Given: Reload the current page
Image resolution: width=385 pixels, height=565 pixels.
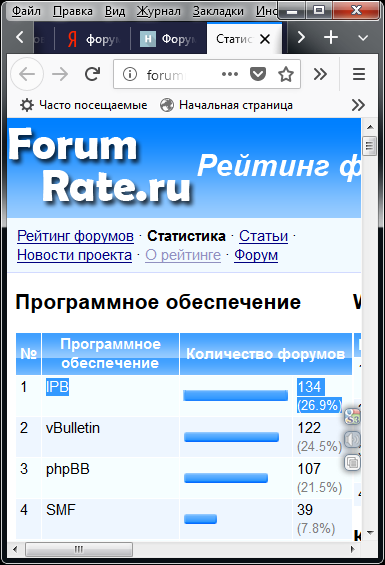Looking at the screenshot, I should (x=92, y=74).
